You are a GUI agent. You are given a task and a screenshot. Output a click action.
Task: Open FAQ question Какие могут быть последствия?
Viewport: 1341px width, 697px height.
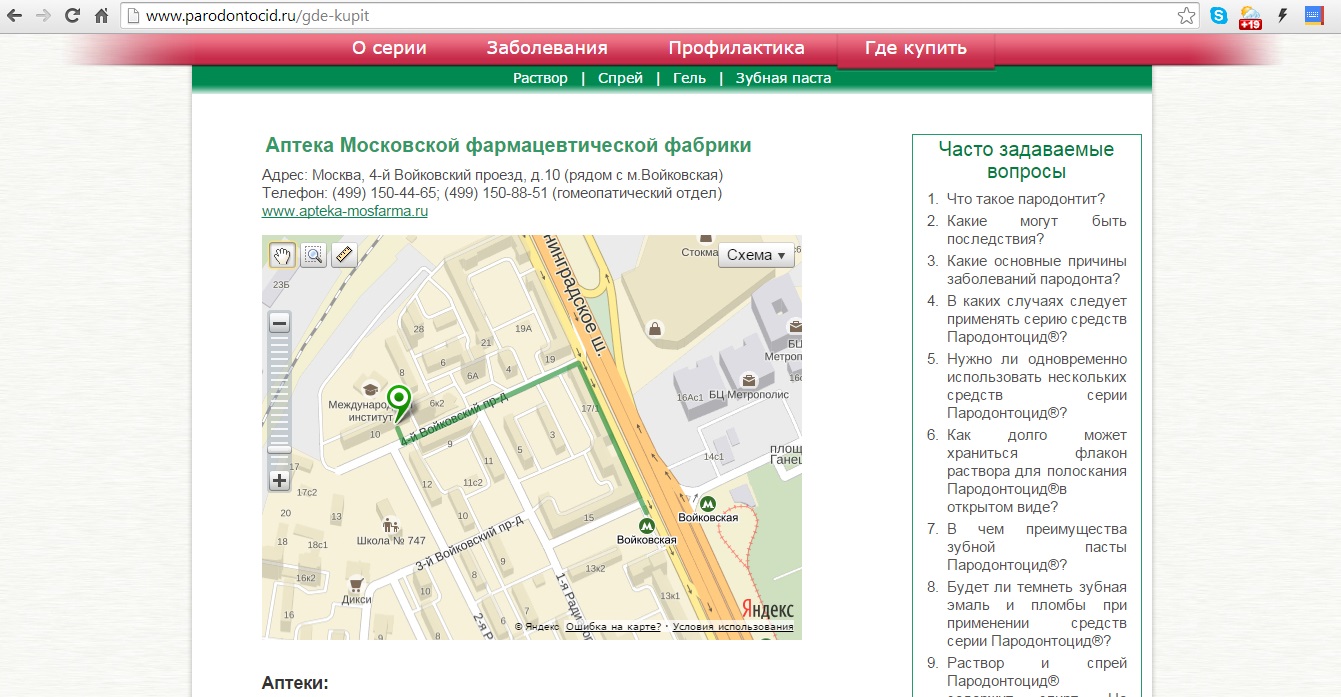pyautogui.click(x=1037, y=230)
